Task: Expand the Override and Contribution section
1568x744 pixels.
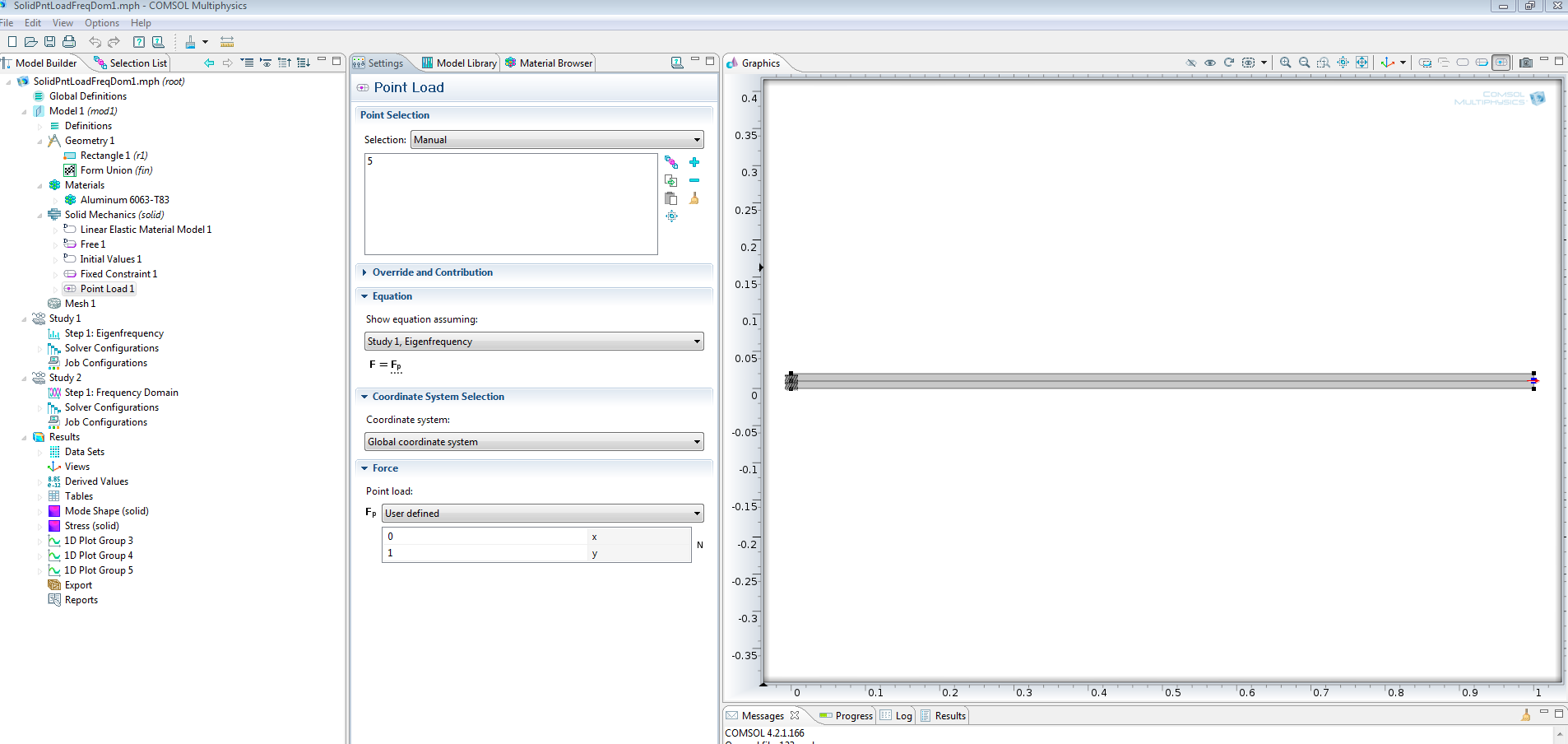Action: (x=432, y=272)
